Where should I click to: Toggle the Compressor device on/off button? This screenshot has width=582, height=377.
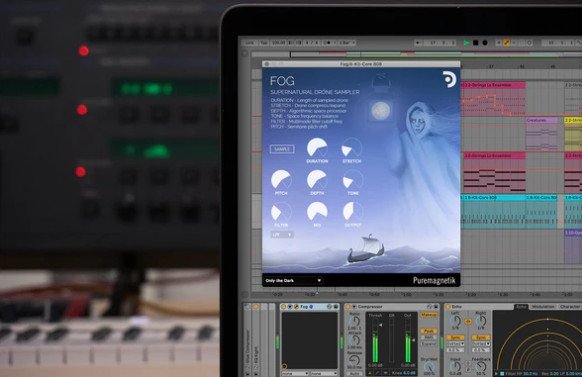click(x=348, y=307)
